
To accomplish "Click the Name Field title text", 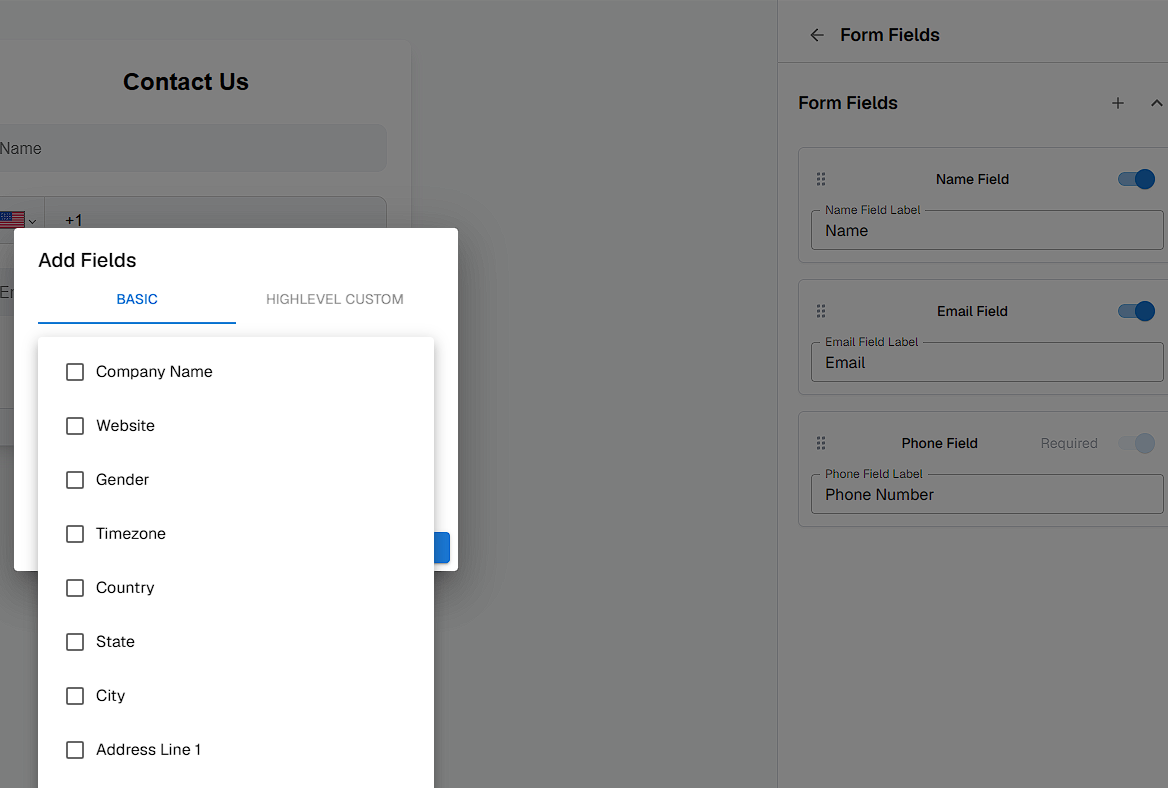I will click(x=972, y=179).
